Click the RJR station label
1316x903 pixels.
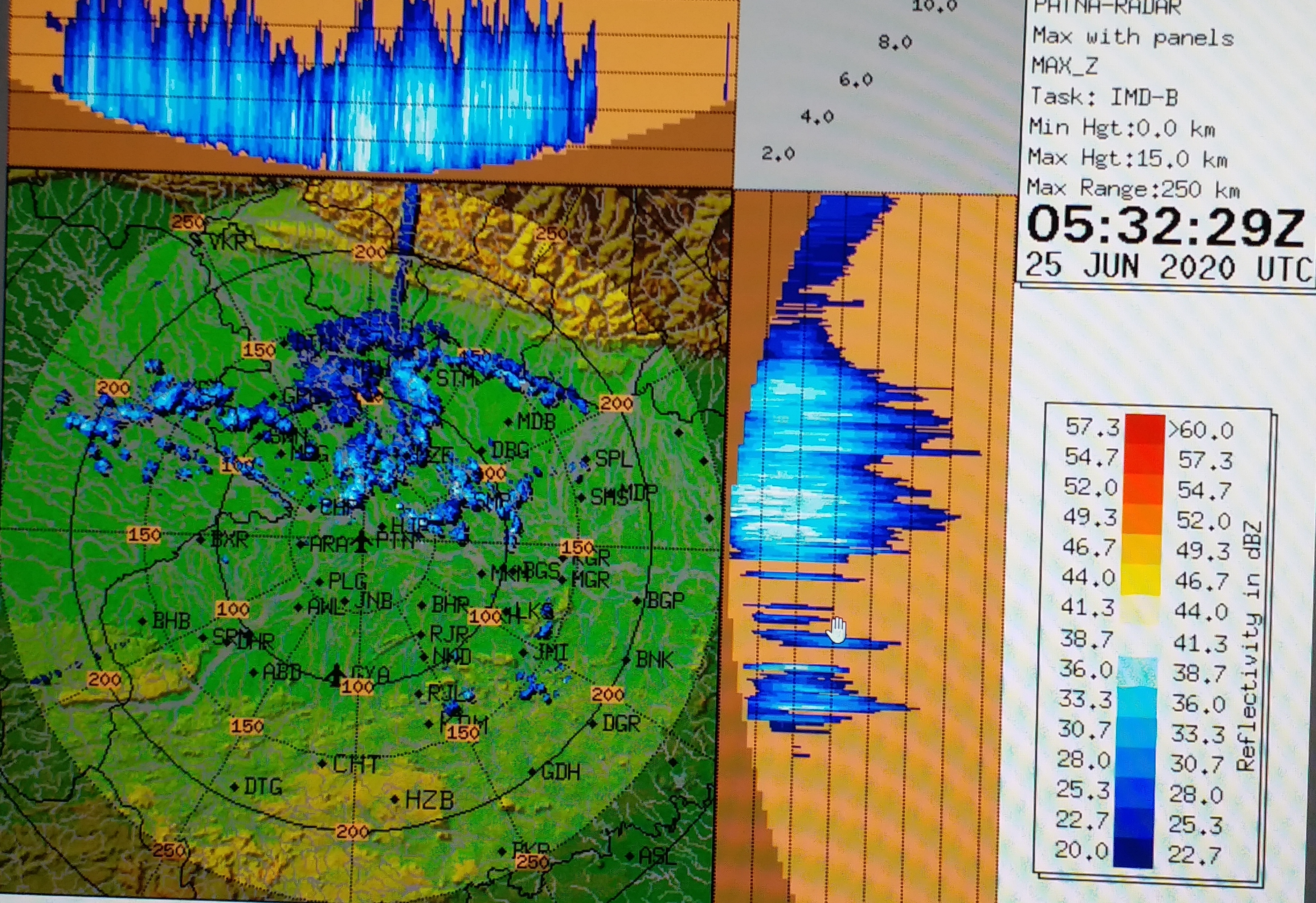tap(449, 634)
